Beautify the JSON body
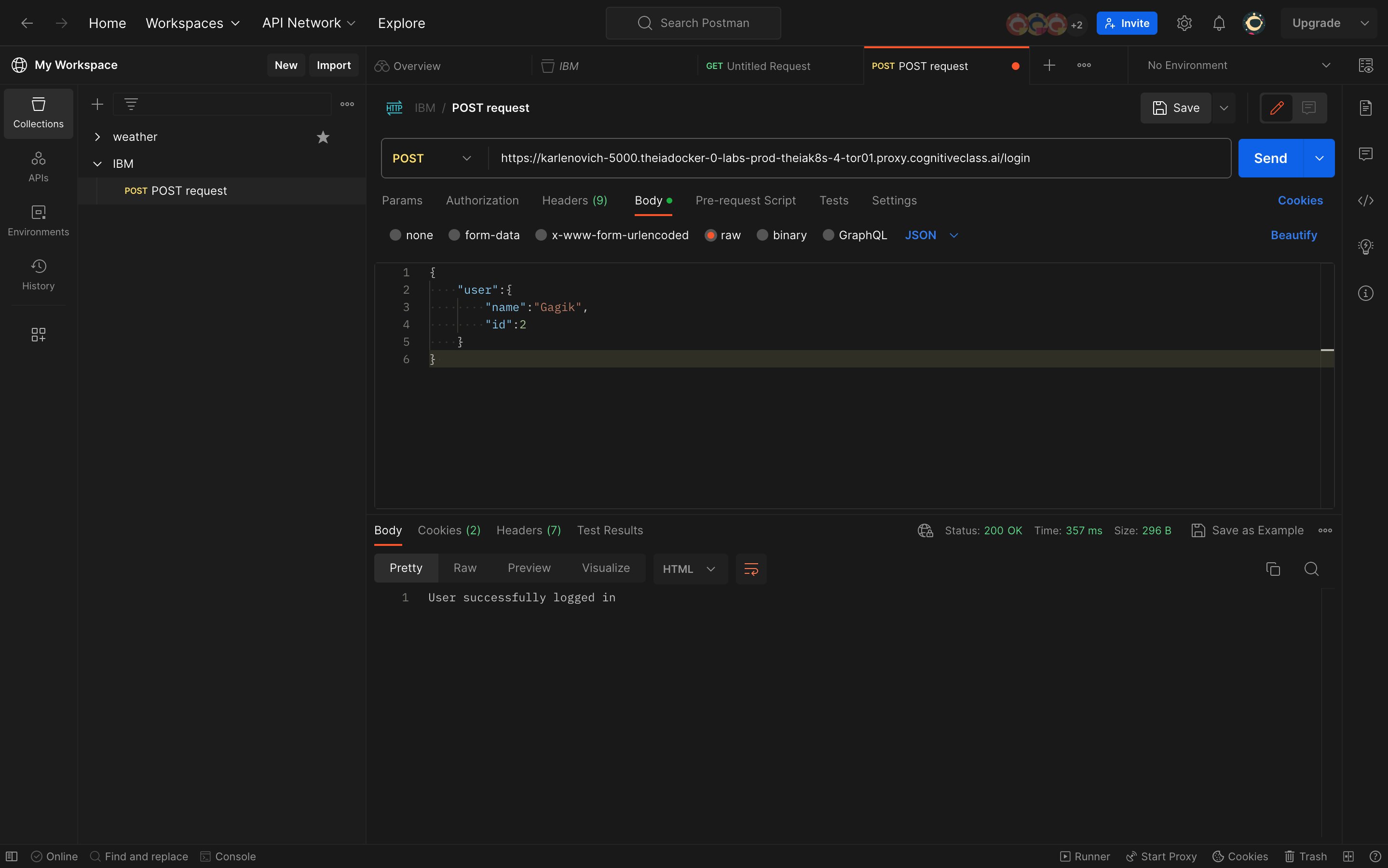Viewport: 1388px width, 868px height. (1293, 235)
